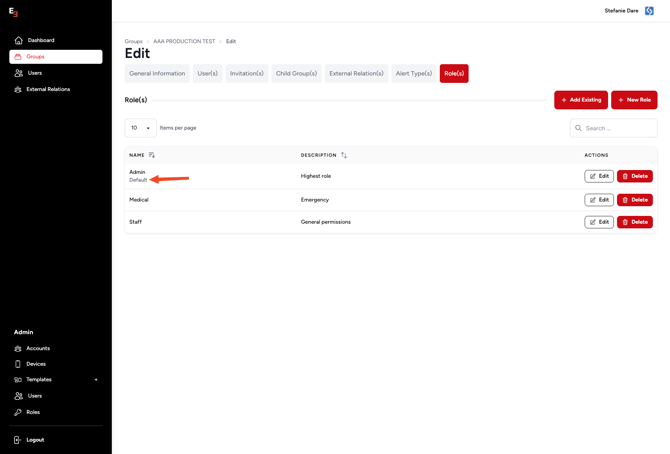
Task: Click the External Relations sidebar icon
Action: click(18, 89)
